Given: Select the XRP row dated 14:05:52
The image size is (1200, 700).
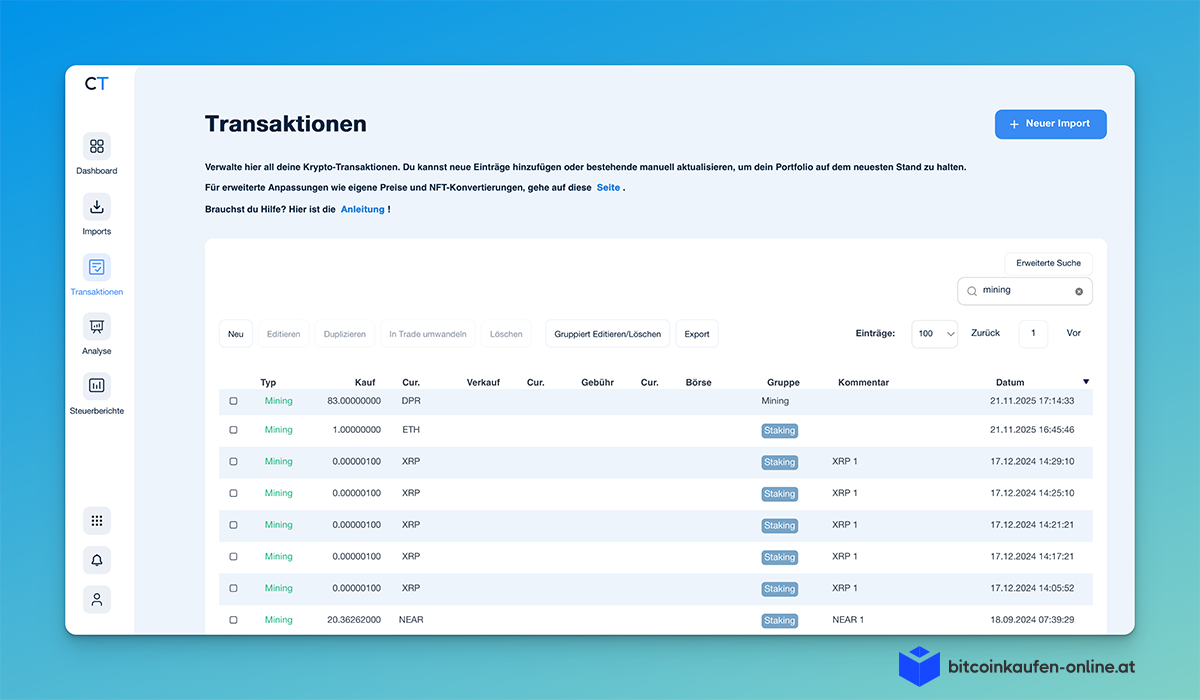Looking at the screenshot, I should point(233,588).
